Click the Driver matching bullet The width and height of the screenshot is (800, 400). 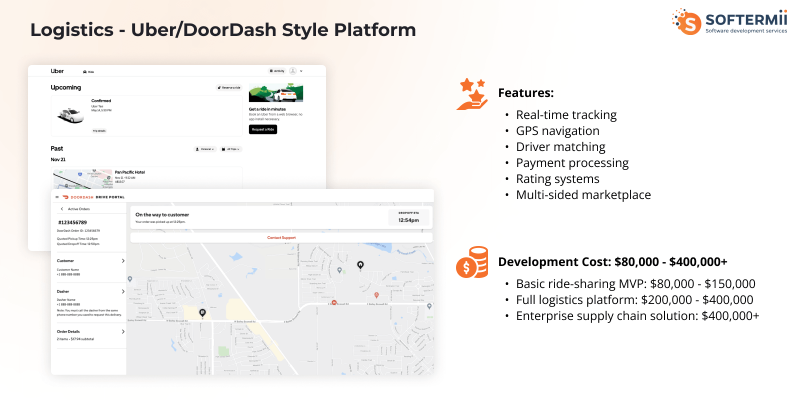[x=560, y=147]
